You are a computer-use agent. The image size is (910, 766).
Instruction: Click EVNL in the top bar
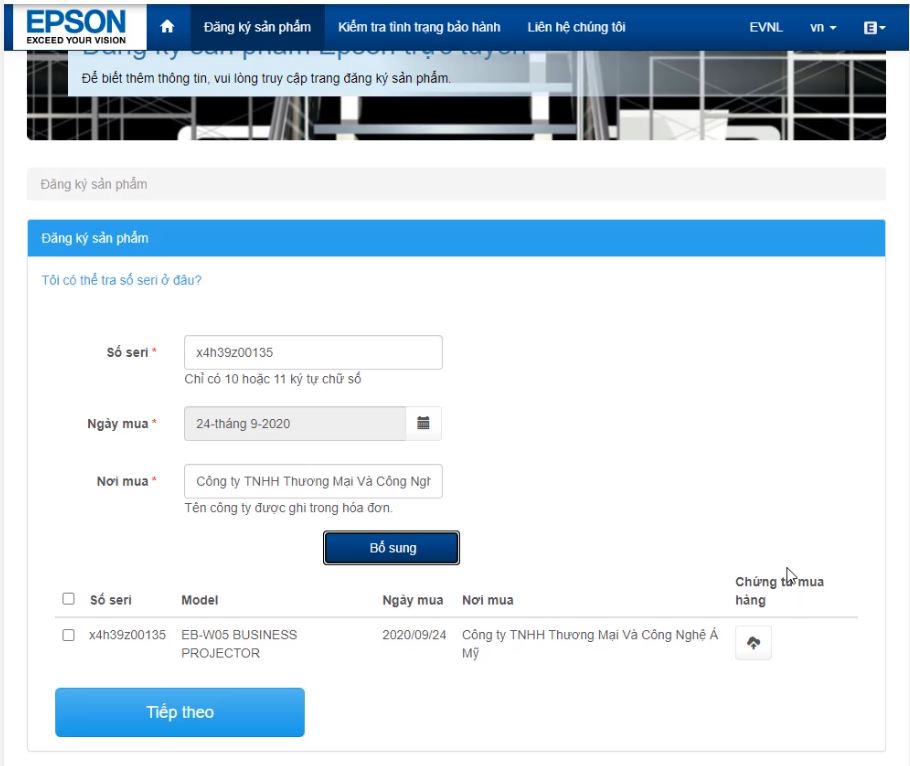pyautogui.click(x=765, y=27)
